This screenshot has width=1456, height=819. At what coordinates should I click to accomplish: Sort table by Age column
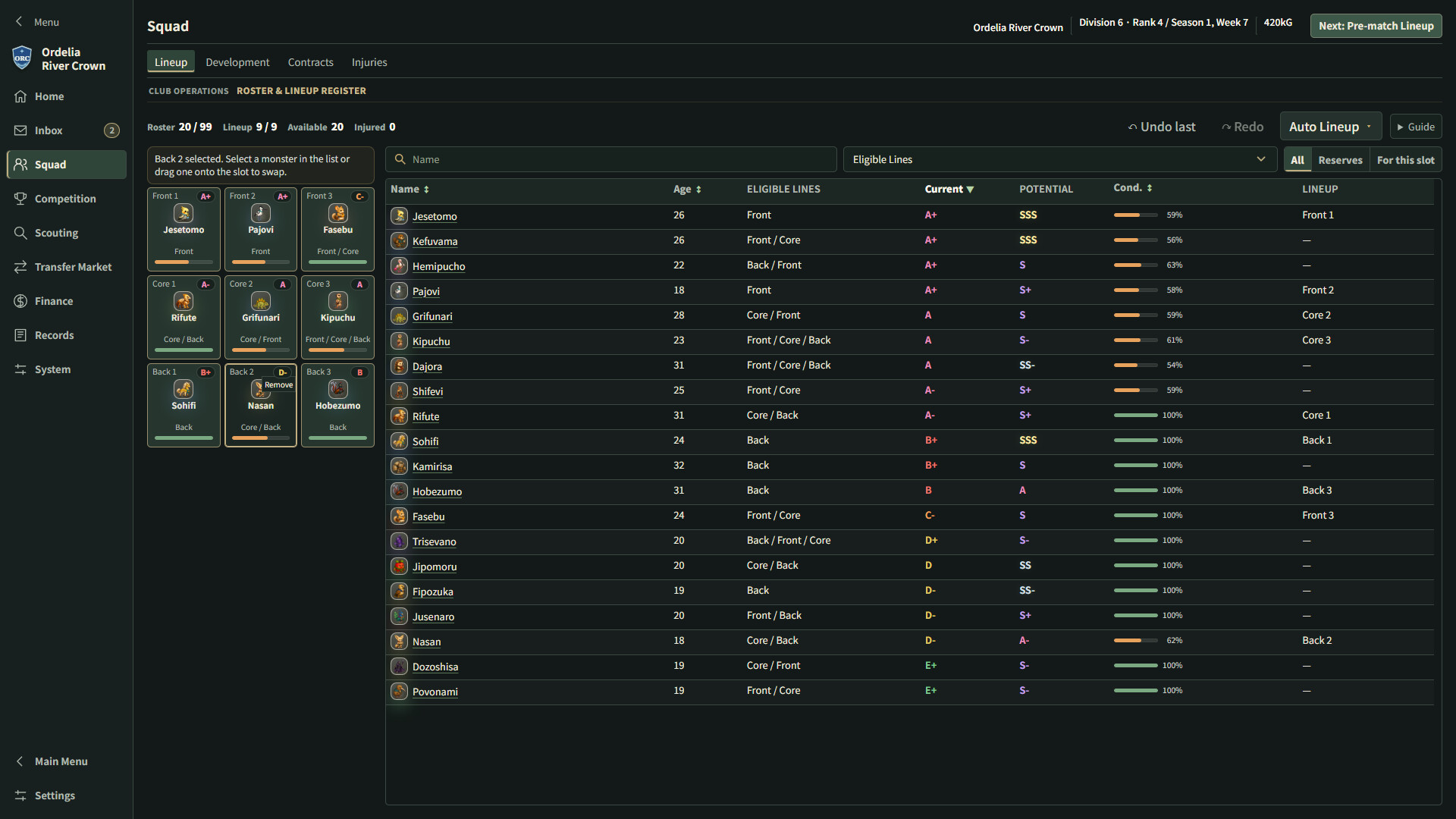coord(687,189)
